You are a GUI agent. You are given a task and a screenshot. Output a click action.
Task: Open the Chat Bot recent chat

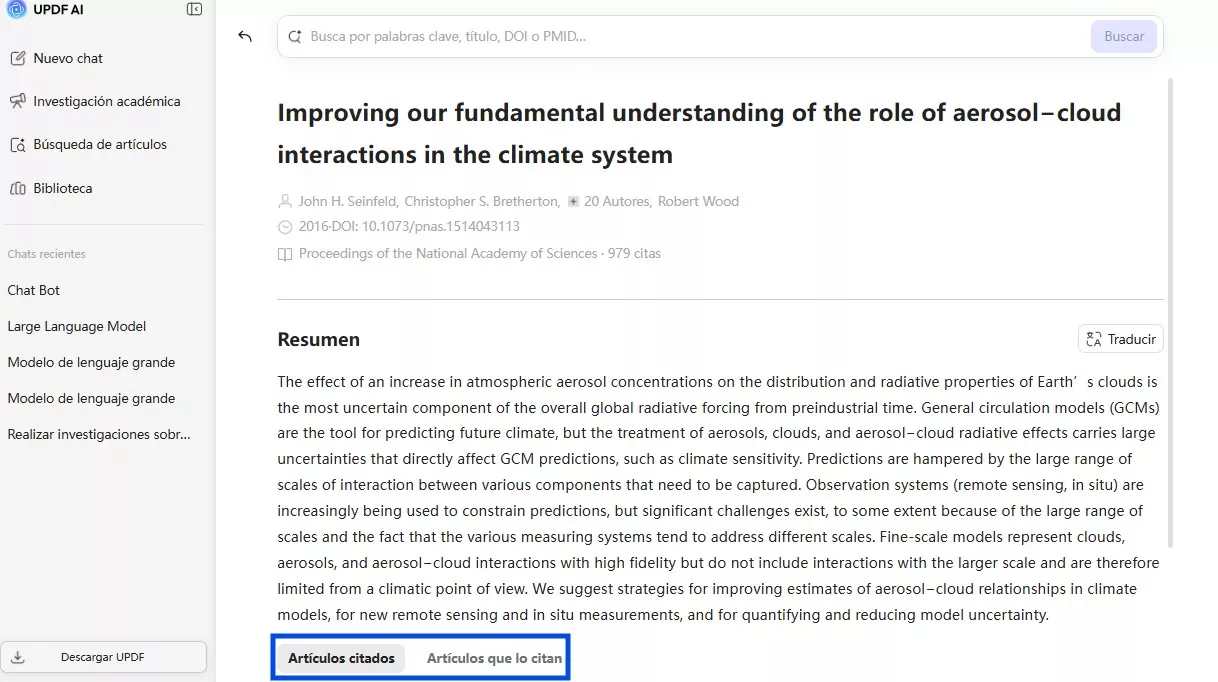(x=34, y=290)
